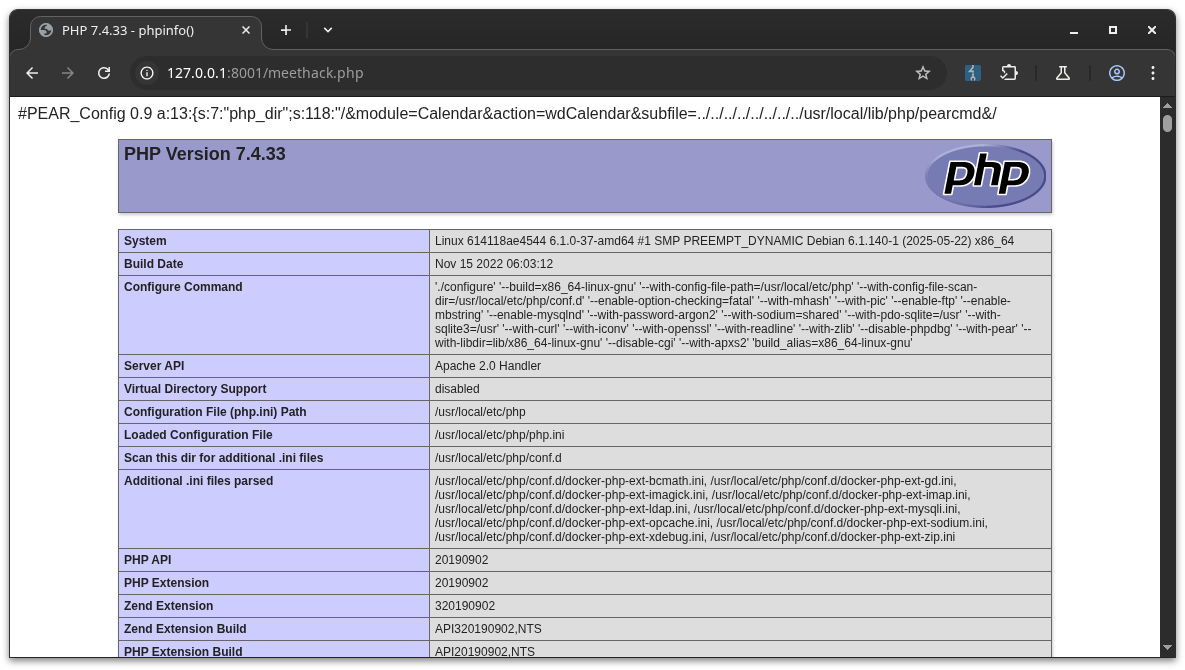Click the address bar URL 127.0.0.1:8001/meethack.php

(265, 73)
